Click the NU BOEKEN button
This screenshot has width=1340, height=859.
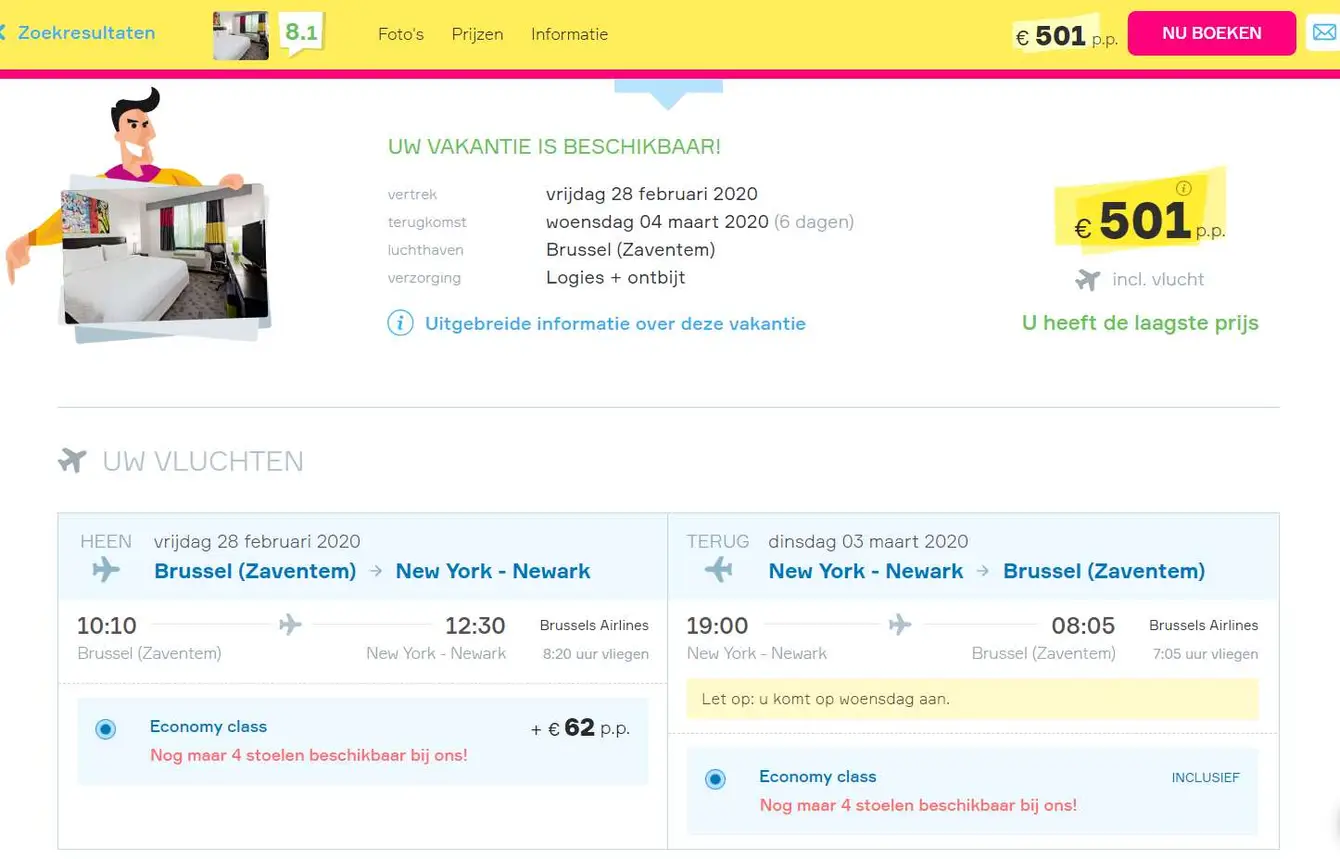(1212, 33)
